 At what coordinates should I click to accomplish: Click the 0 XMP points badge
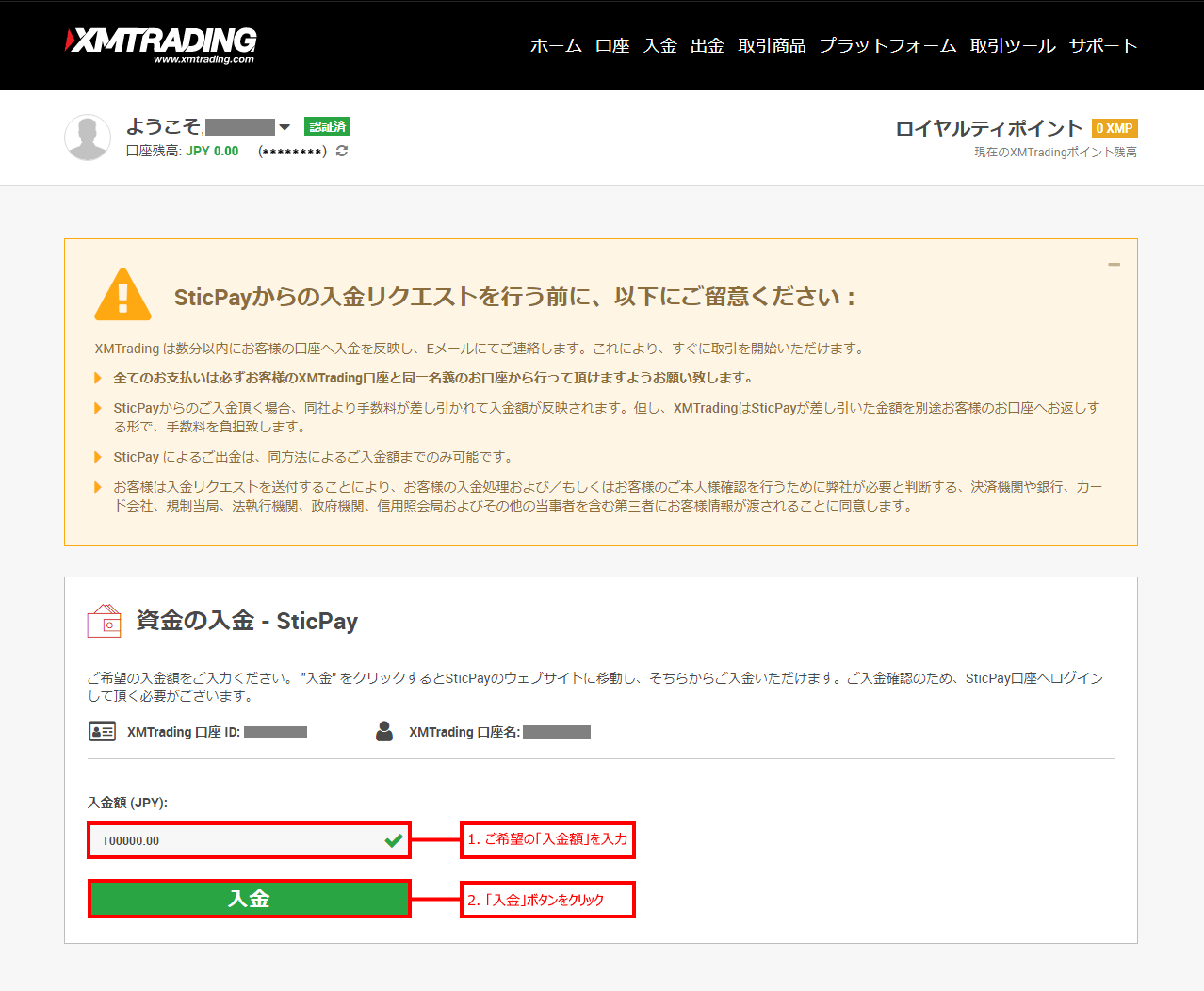click(1115, 128)
